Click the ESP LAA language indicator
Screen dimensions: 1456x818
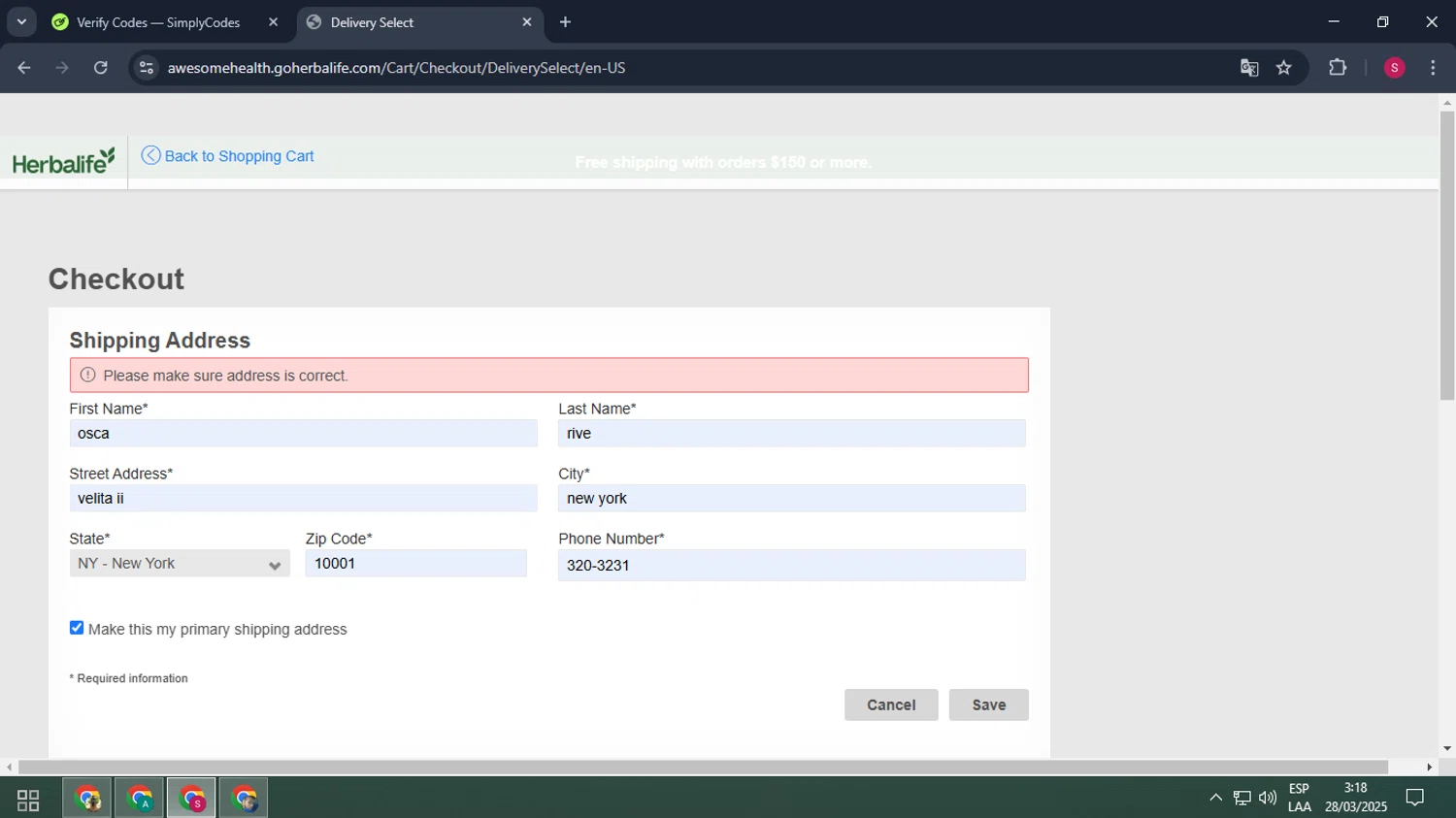tap(1299, 798)
